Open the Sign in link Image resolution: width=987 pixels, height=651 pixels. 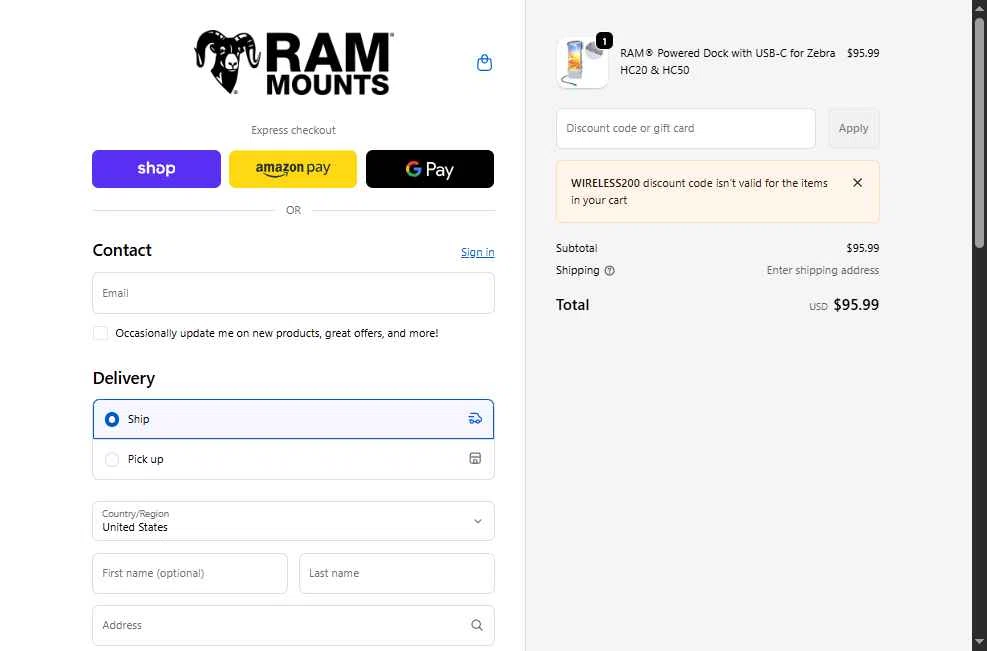point(477,252)
